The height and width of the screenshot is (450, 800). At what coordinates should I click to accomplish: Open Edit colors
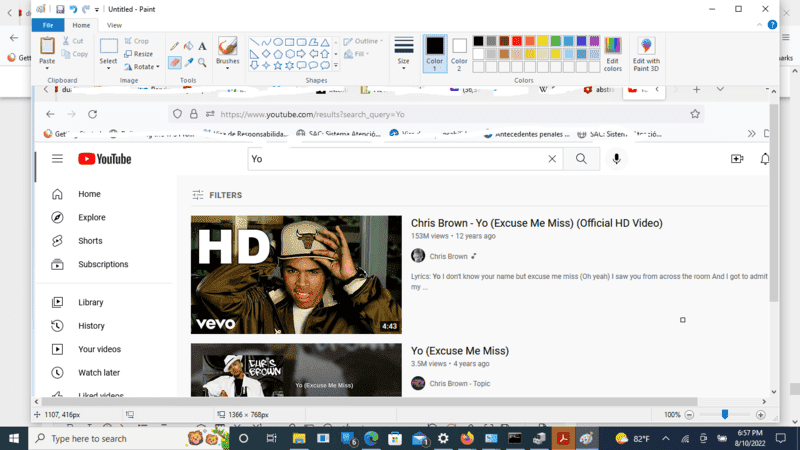pos(612,54)
